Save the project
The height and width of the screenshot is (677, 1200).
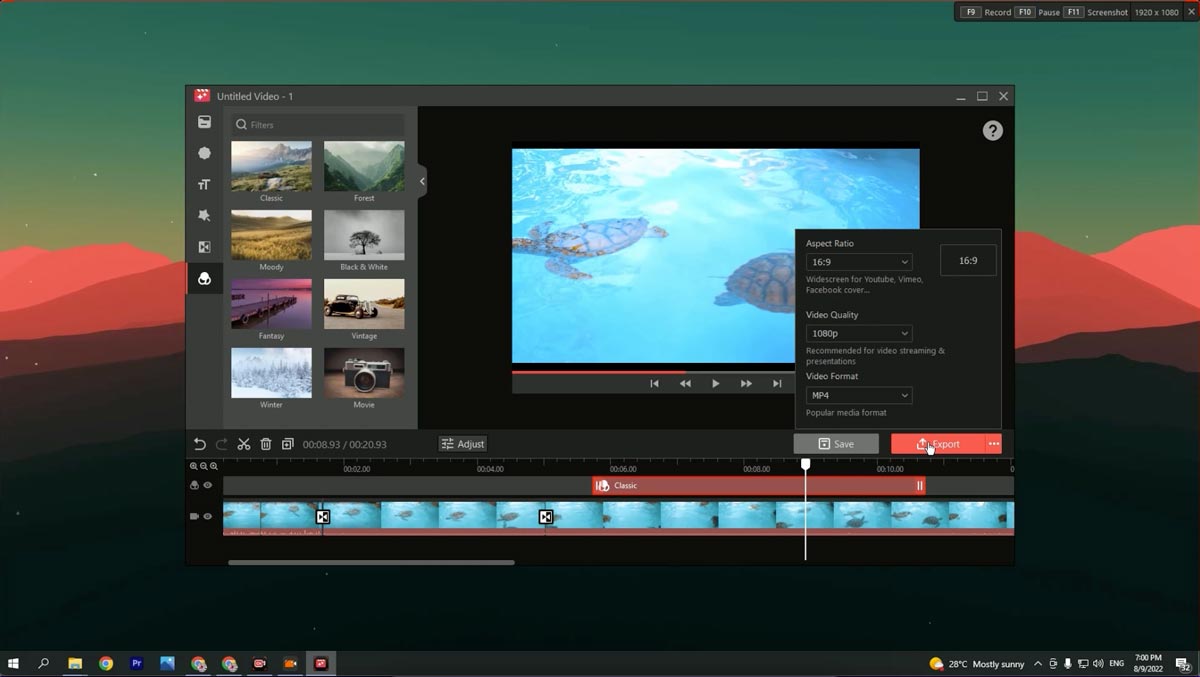tap(836, 443)
